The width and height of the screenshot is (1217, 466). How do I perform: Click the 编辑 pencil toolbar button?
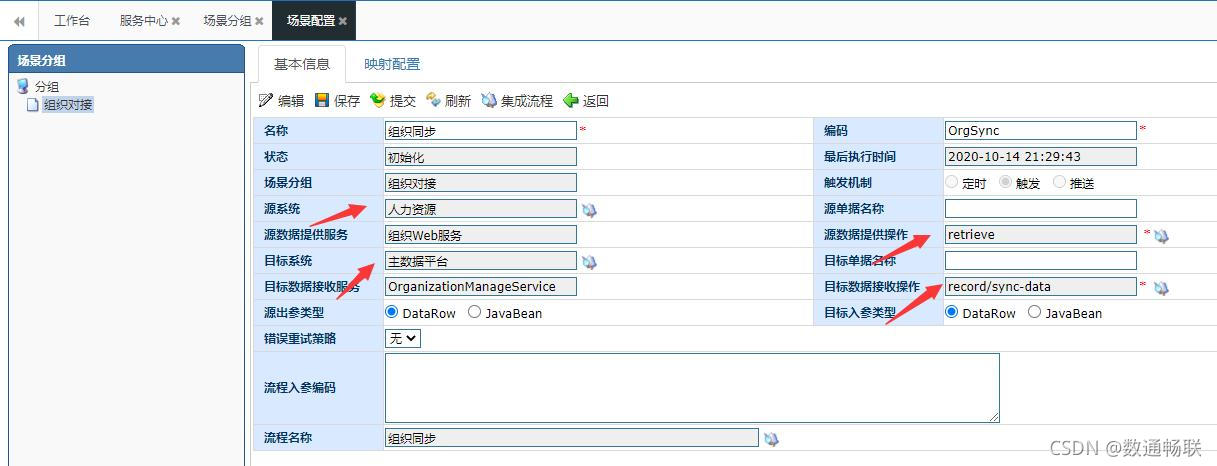[x=281, y=101]
